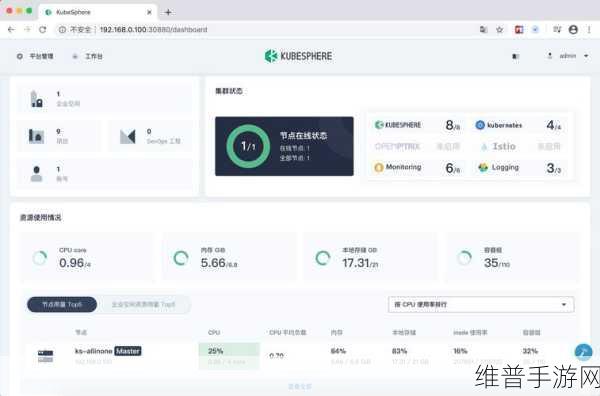Open the Monitoring component status 6/6

coord(417,168)
